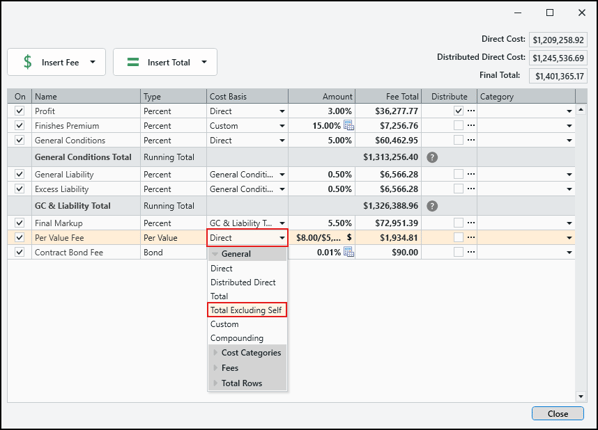The image size is (598, 430).
Task: Check the Distribute checkbox for Final Markup
Action: 458,223
